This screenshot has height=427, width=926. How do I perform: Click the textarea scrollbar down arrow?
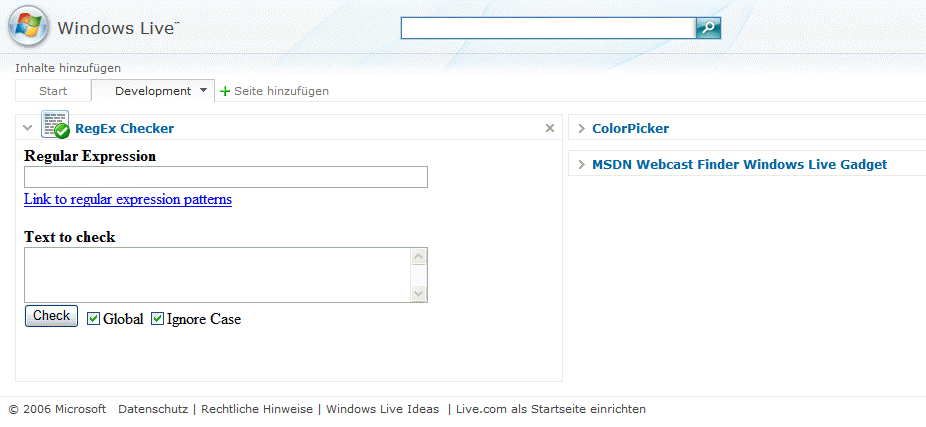[419, 294]
